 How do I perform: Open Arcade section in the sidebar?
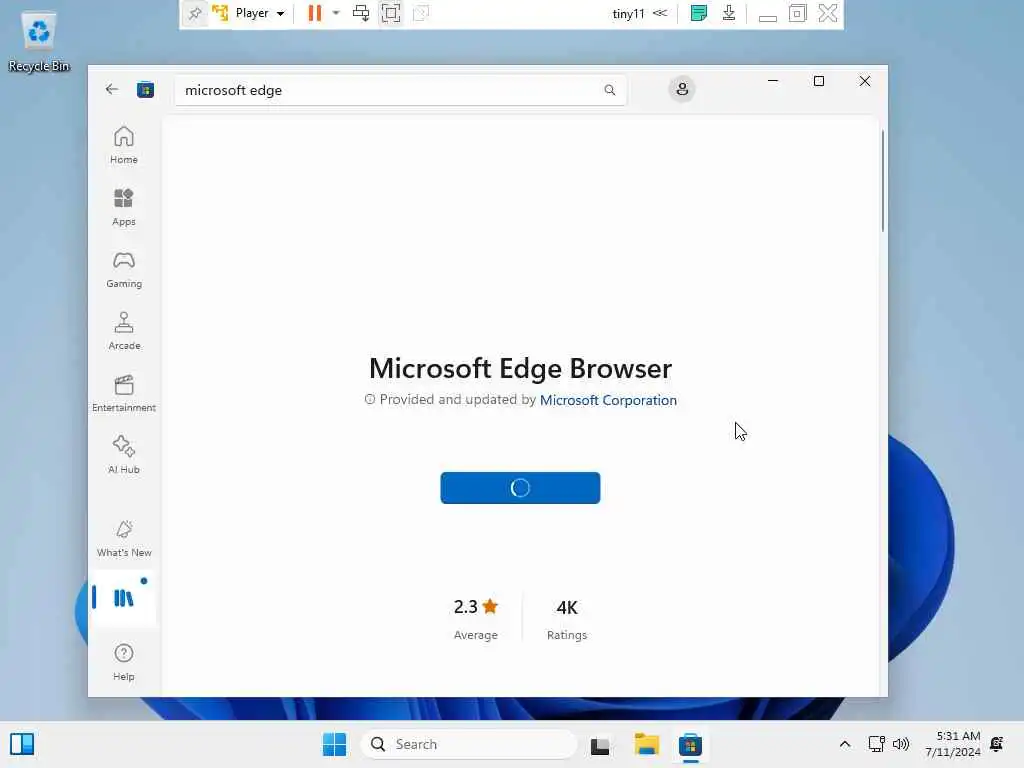click(x=123, y=331)
